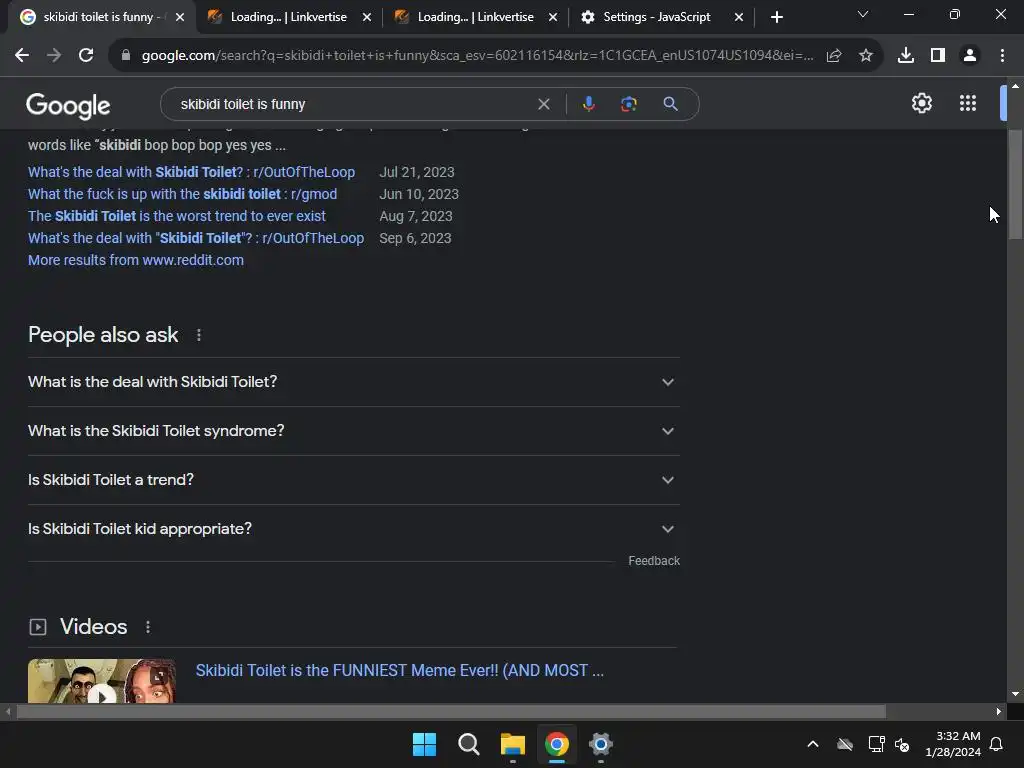Open Windows taskbar search
The width and height of the screenshot is (1024, 768).
(468, 744)
